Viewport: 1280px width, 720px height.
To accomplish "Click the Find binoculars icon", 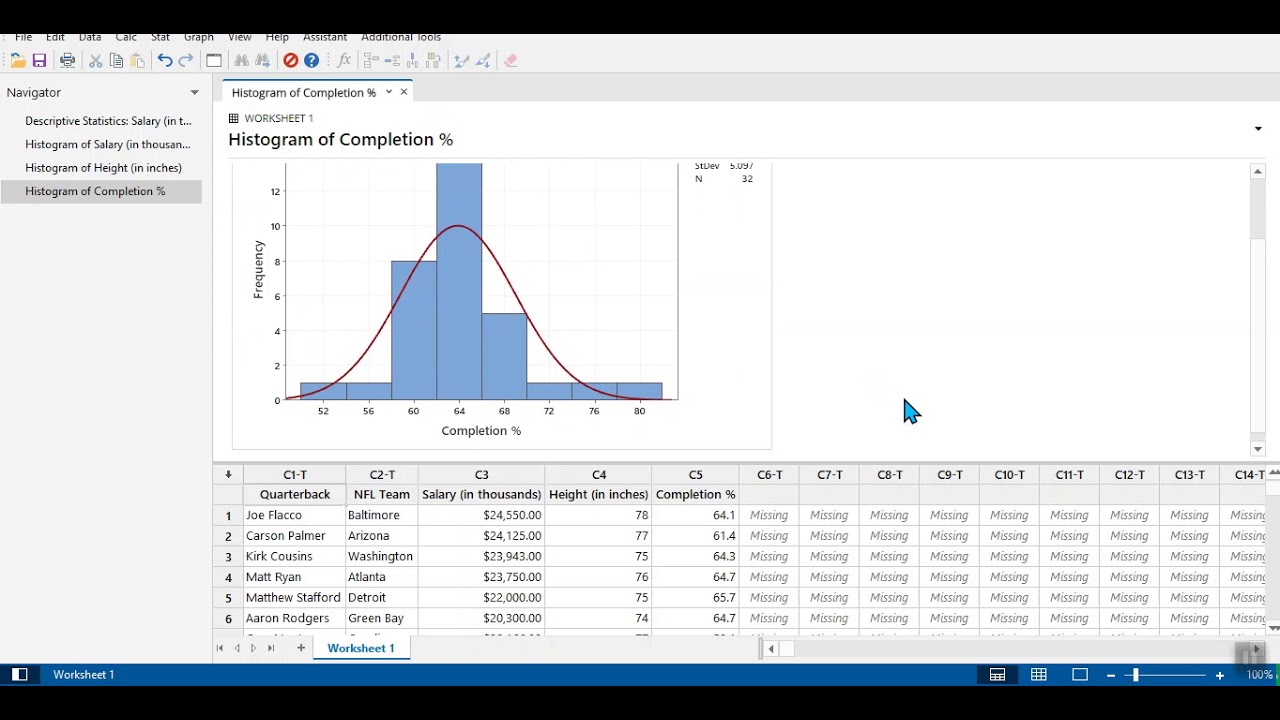I will [x=241, y=61].
